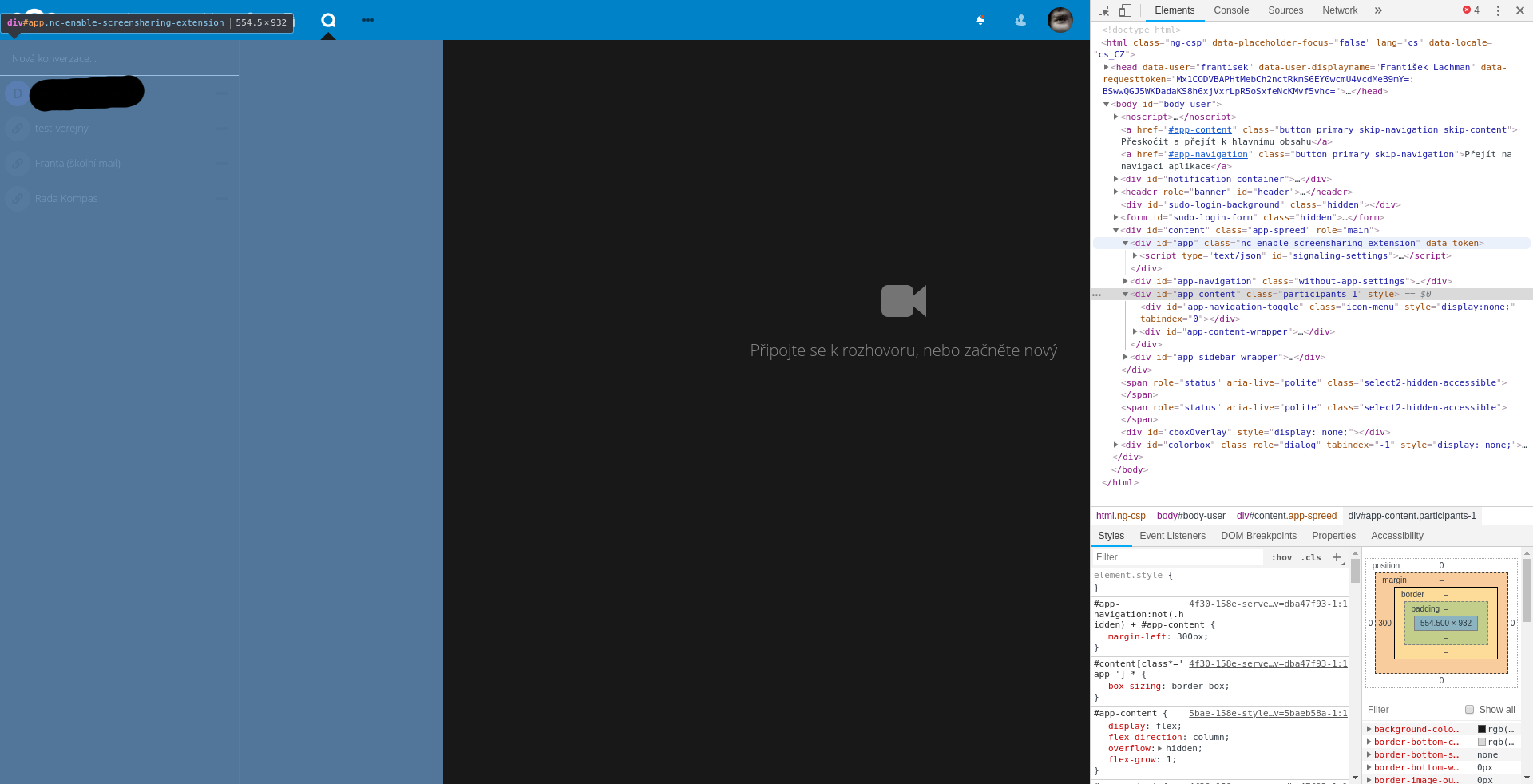Expand the notification-container div

[x=1115, y=179]
